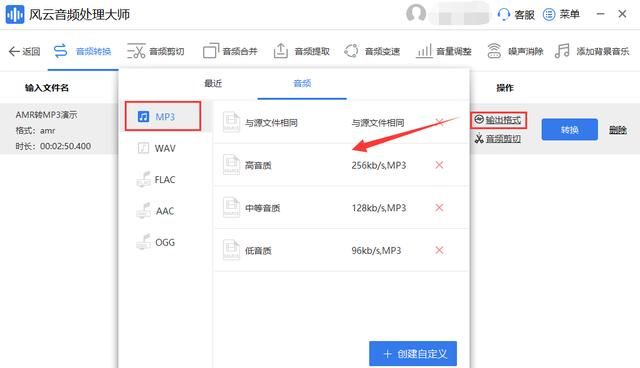The width and height of the screenshot is (640, 368).
Task: Click file icon of 与源文件相同 preset
Action: pyautogui.click(x=231, y=122)
